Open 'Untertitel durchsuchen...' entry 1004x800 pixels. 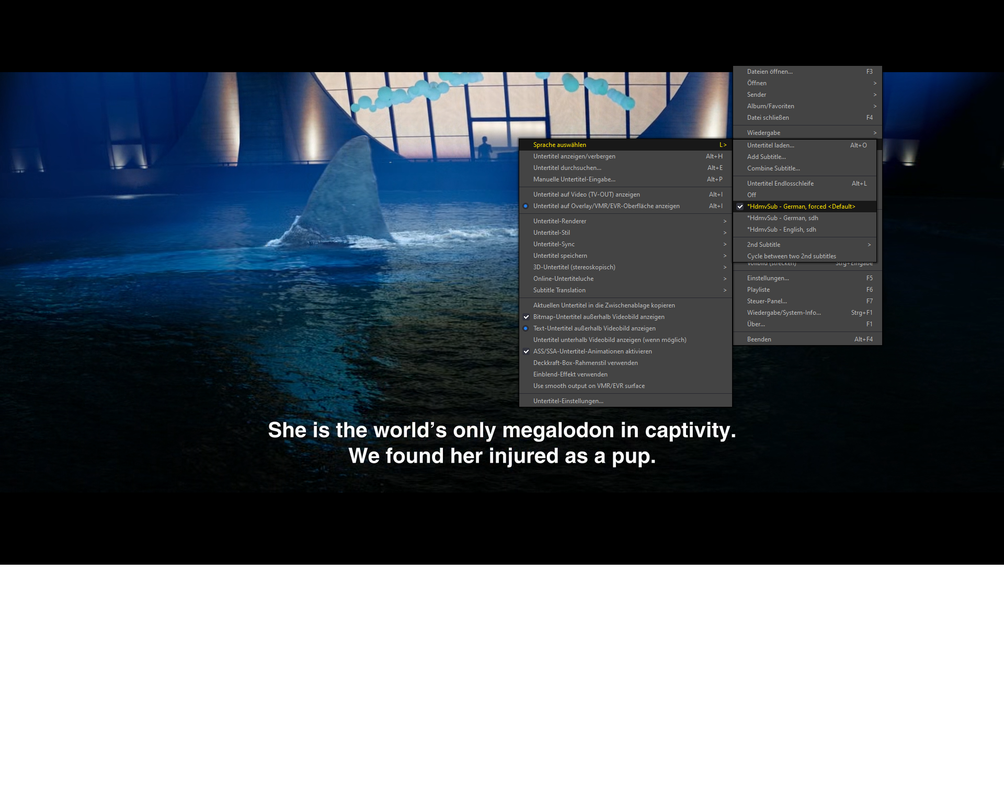tap(625, 168)
